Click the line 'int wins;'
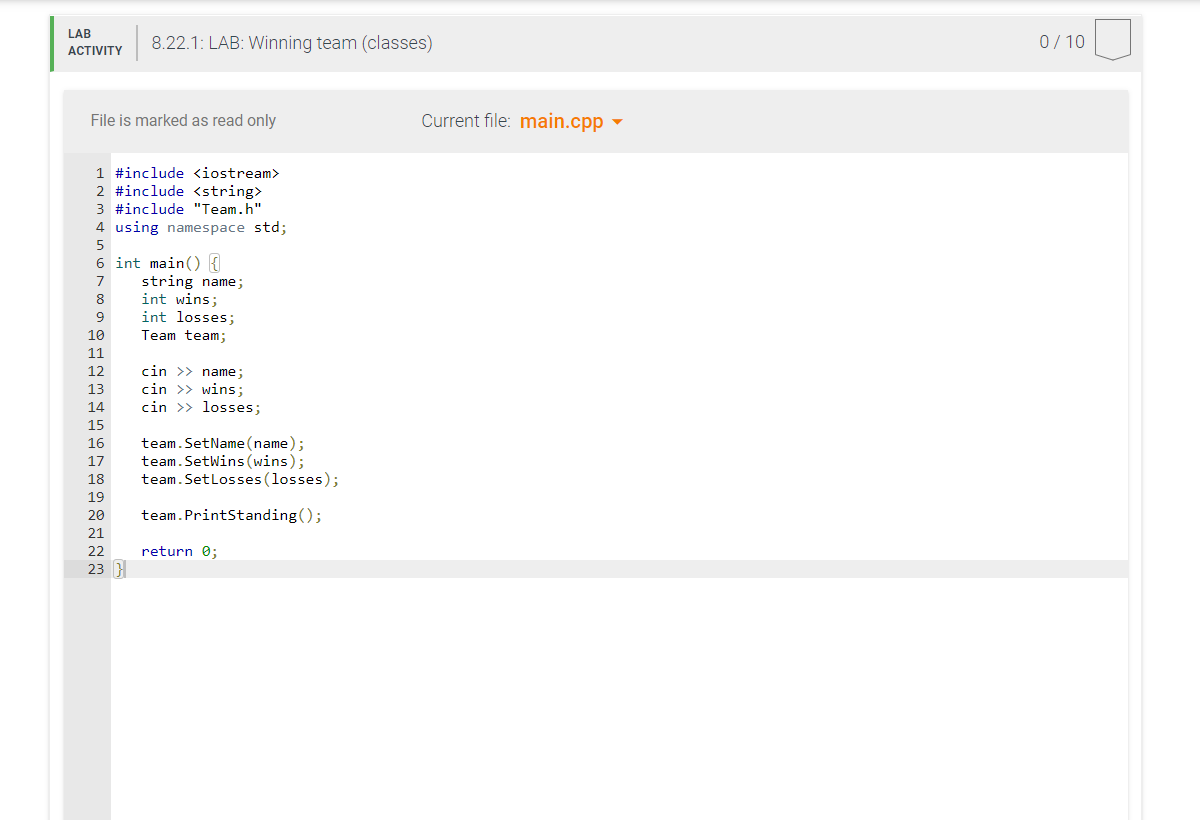 coord(179,299)
